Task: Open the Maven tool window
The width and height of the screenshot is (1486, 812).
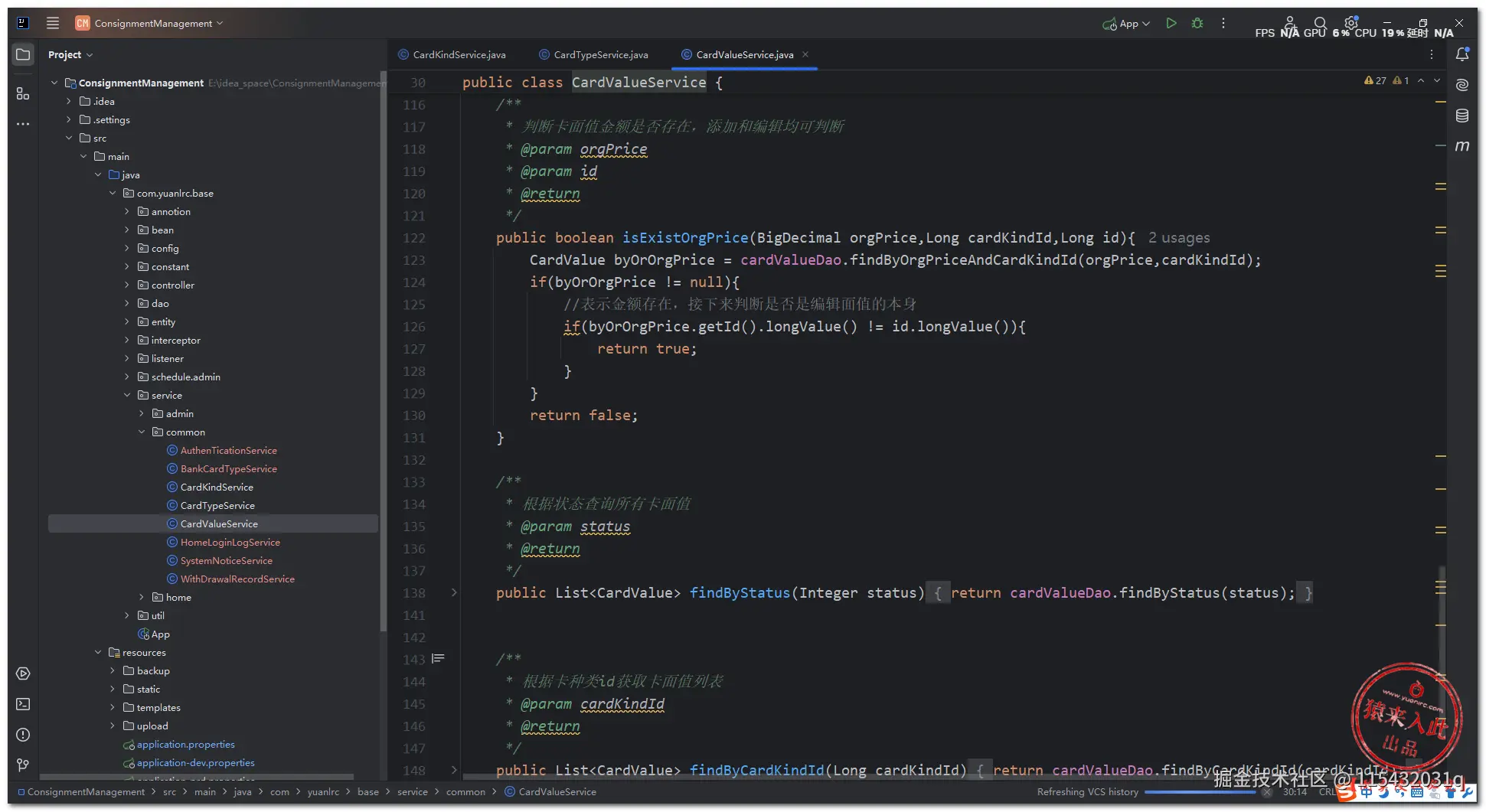Action: 1462,145
